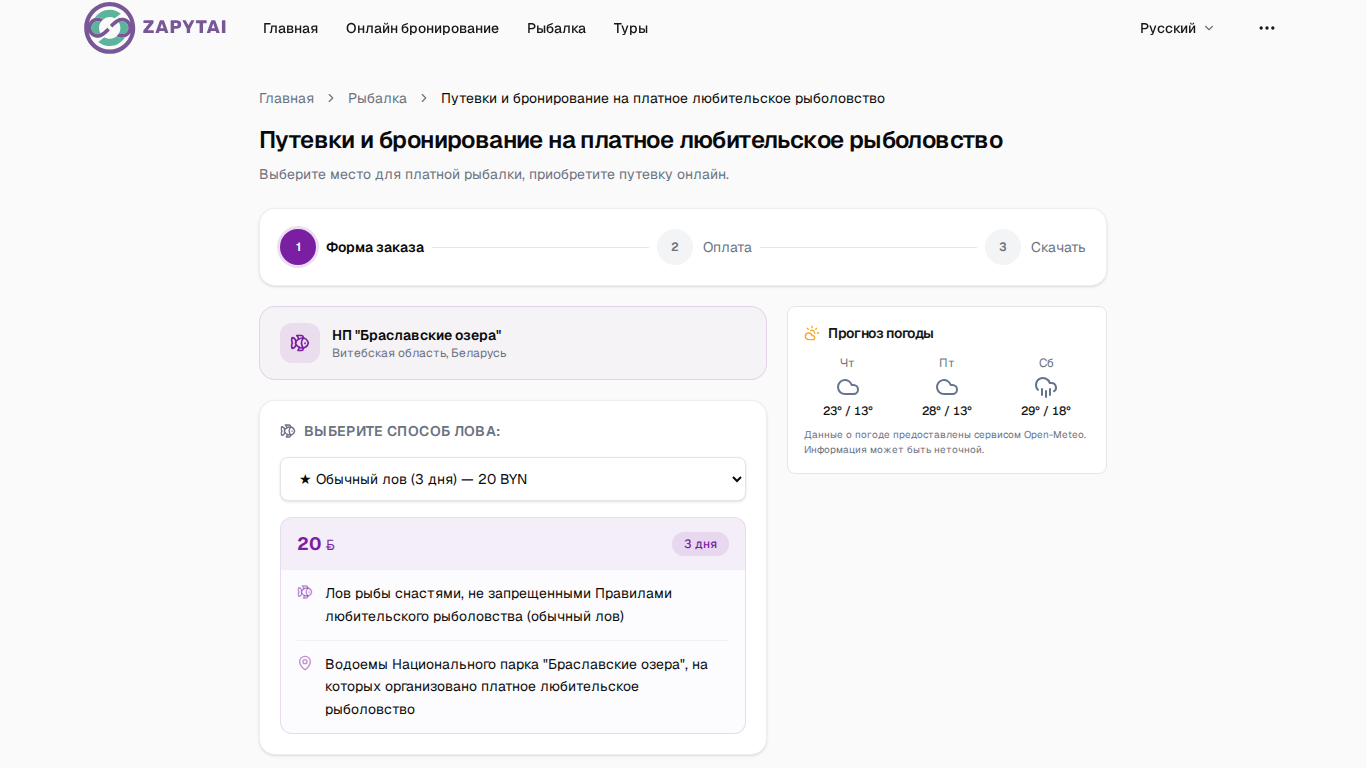Click the НП "Браславские озера" location card
This screenshot has height=768, width=1366.
click(x=513, y=343)
